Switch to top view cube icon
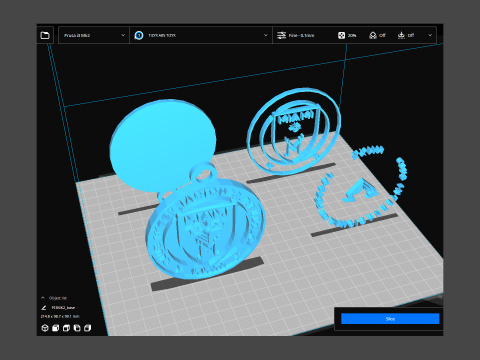Screen dimensions: 480x360 click(x=66, y=328)
